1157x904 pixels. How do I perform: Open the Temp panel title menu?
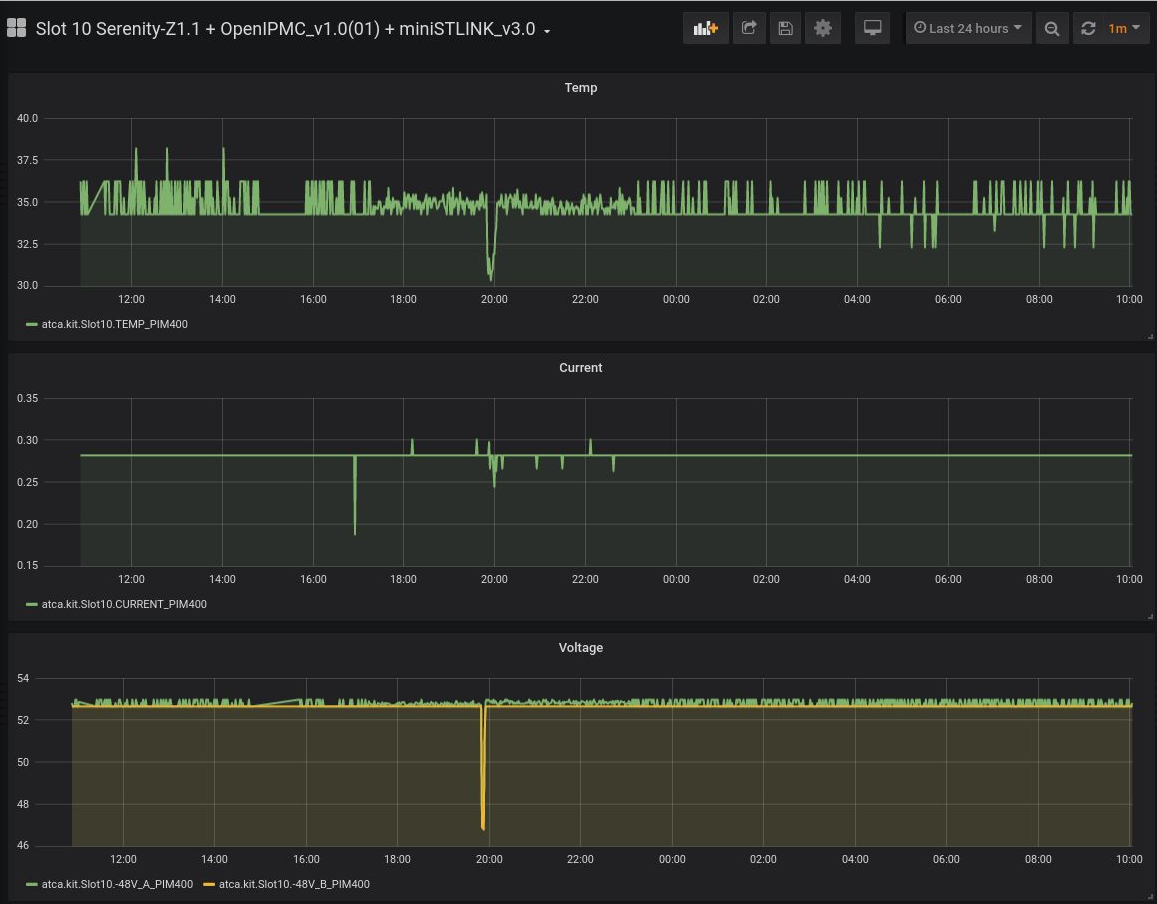[x=580, y=88]
